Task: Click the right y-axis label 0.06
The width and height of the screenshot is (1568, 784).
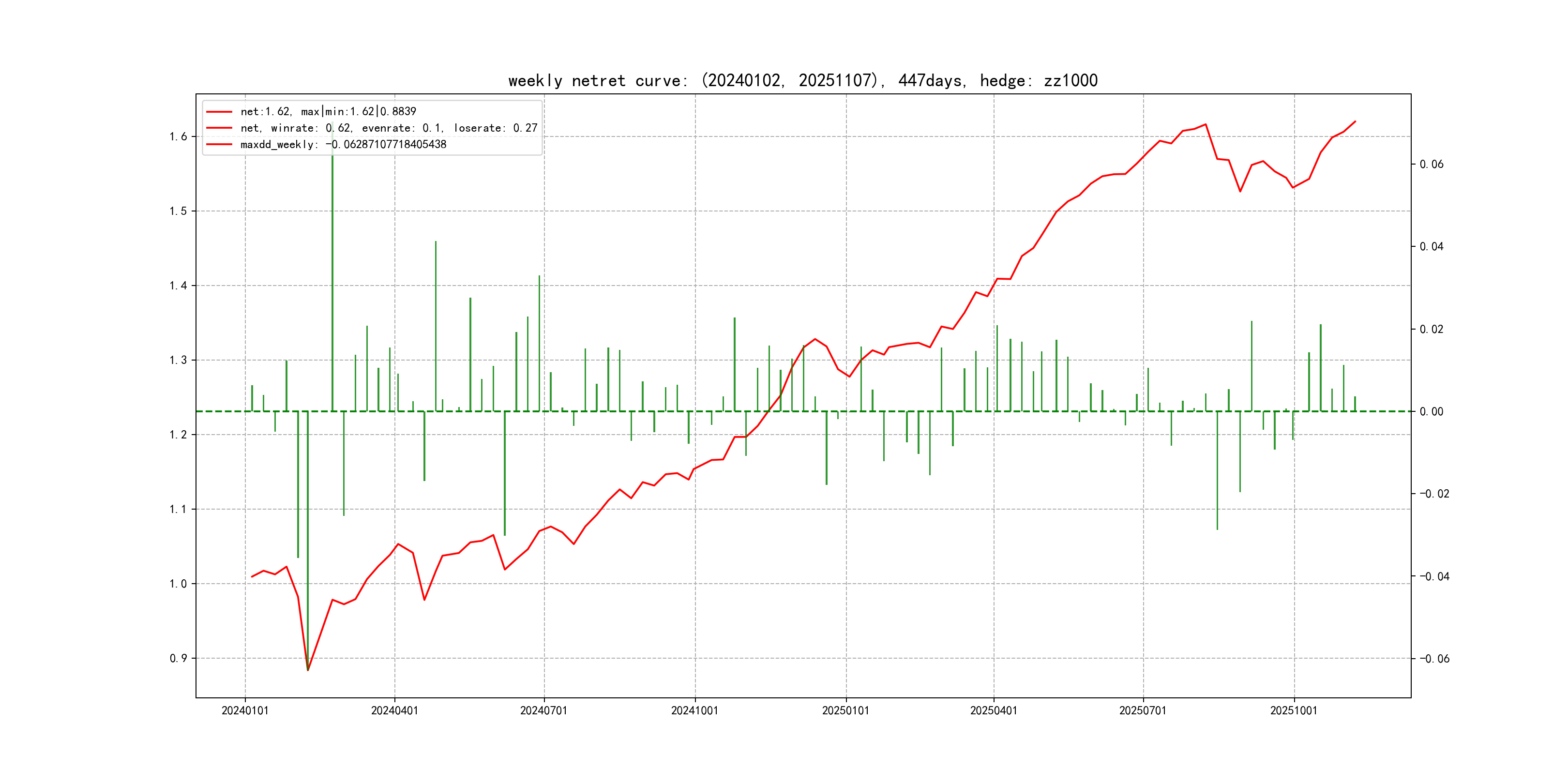Action: click(x=1431, y=165)
